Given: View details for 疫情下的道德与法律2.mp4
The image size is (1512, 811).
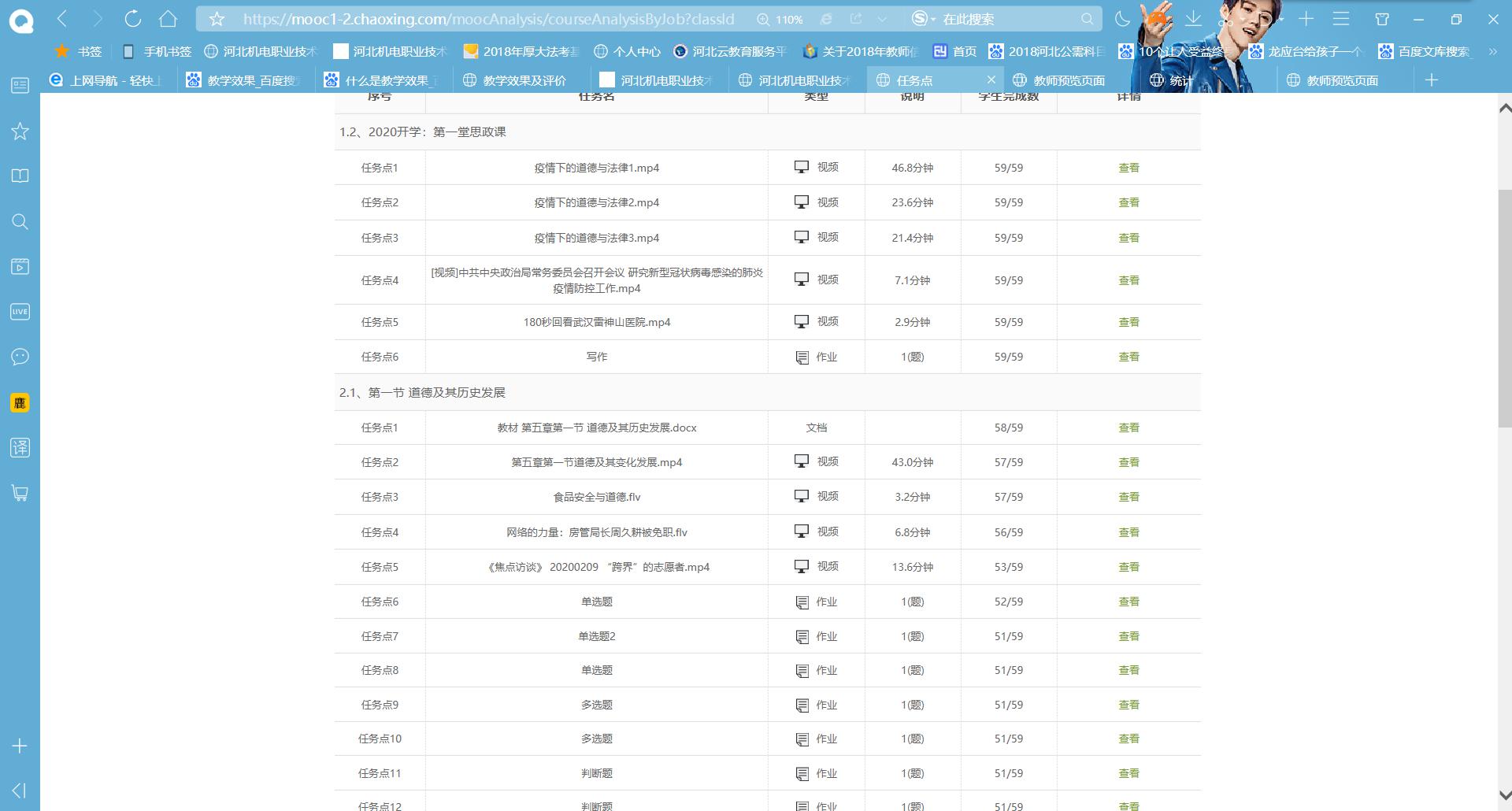Looking at the screenshot, I should pos(1128,202).
